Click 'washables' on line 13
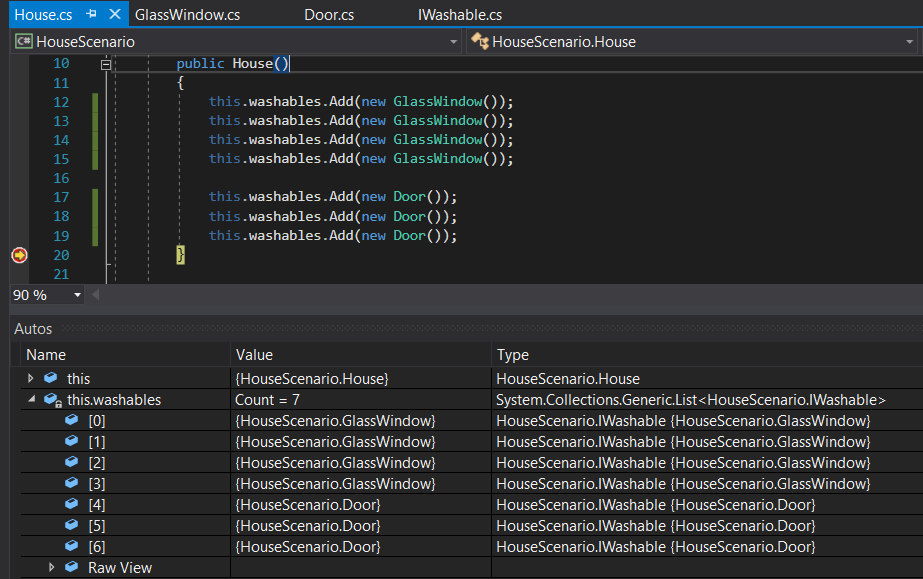The height and width of the screenshot is (579, 923). click(x=285, y=121)
